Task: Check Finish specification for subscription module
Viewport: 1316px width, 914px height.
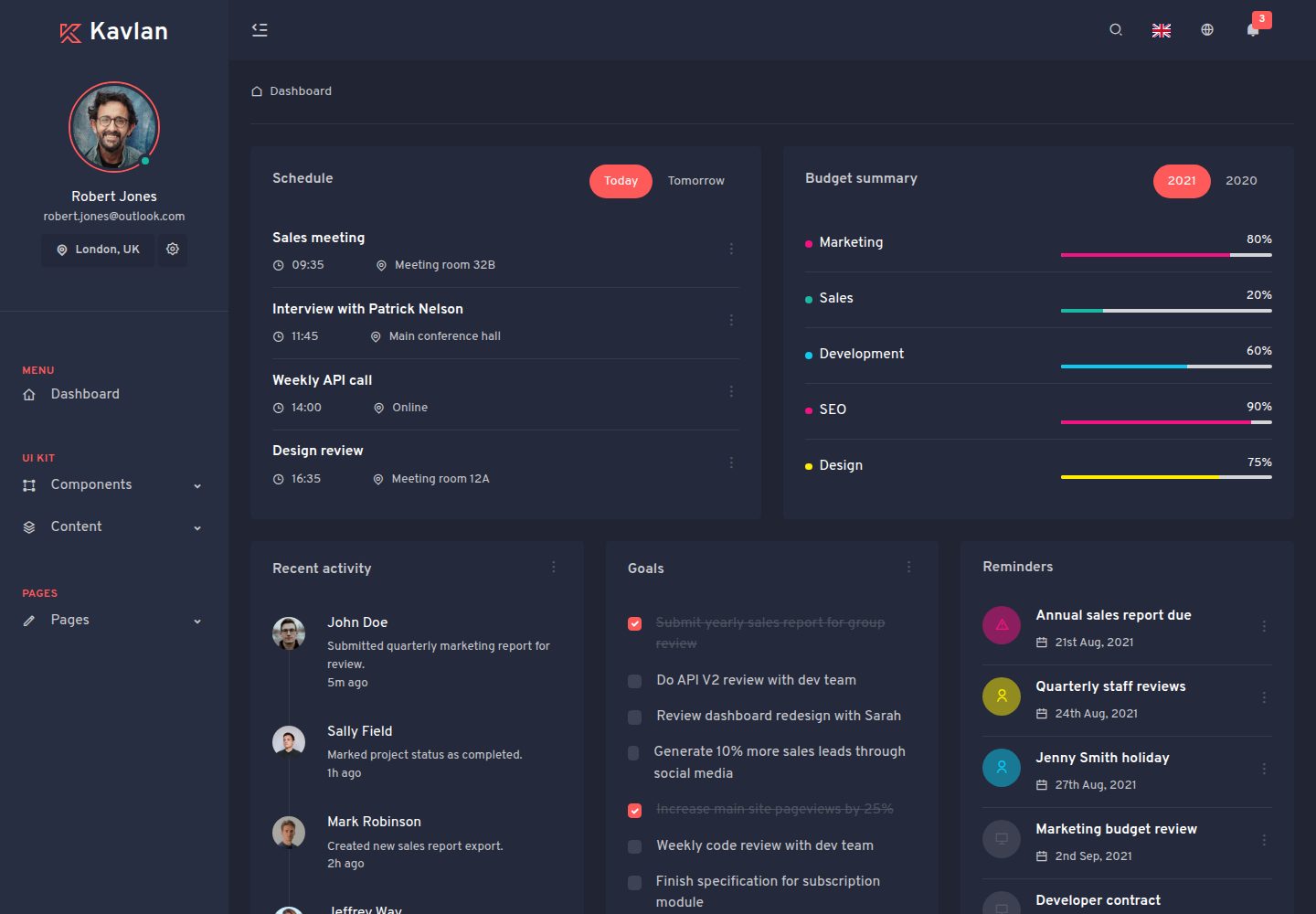Action: (x=634, y=882)
